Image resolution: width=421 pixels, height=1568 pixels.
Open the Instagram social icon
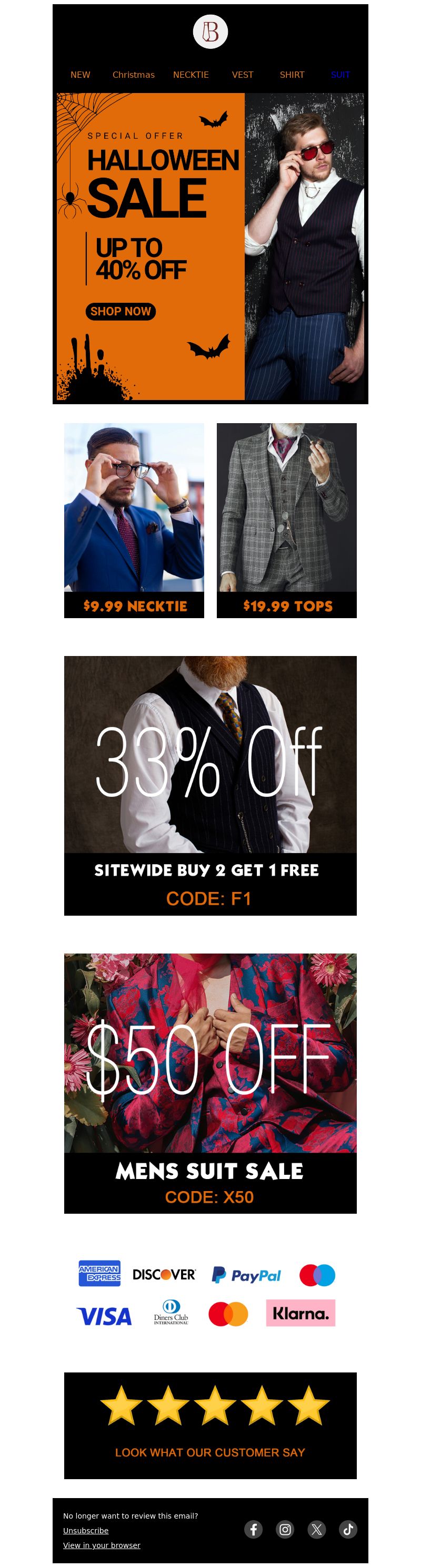(x=285, y=1529)
